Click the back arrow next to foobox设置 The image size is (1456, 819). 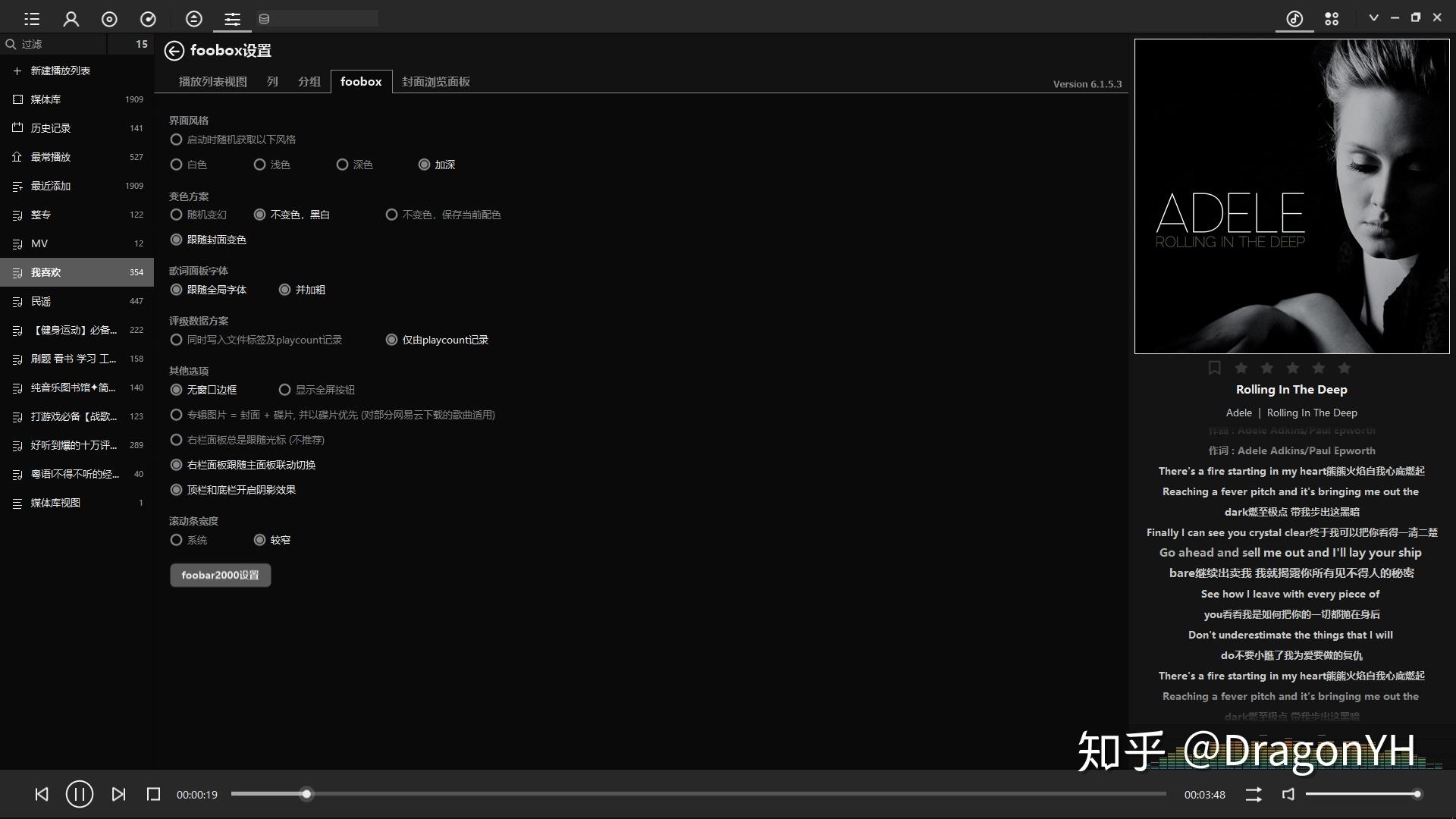pyautogui.click(x=174, y=51)
